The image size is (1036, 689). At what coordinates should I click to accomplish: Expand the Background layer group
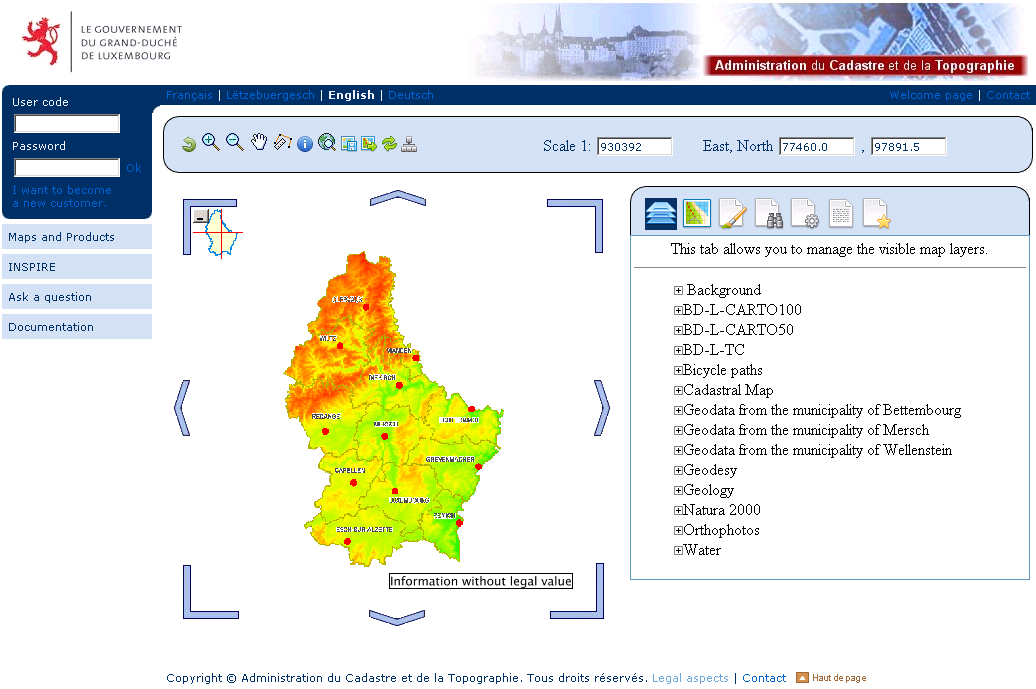click(x=678, y=291)
